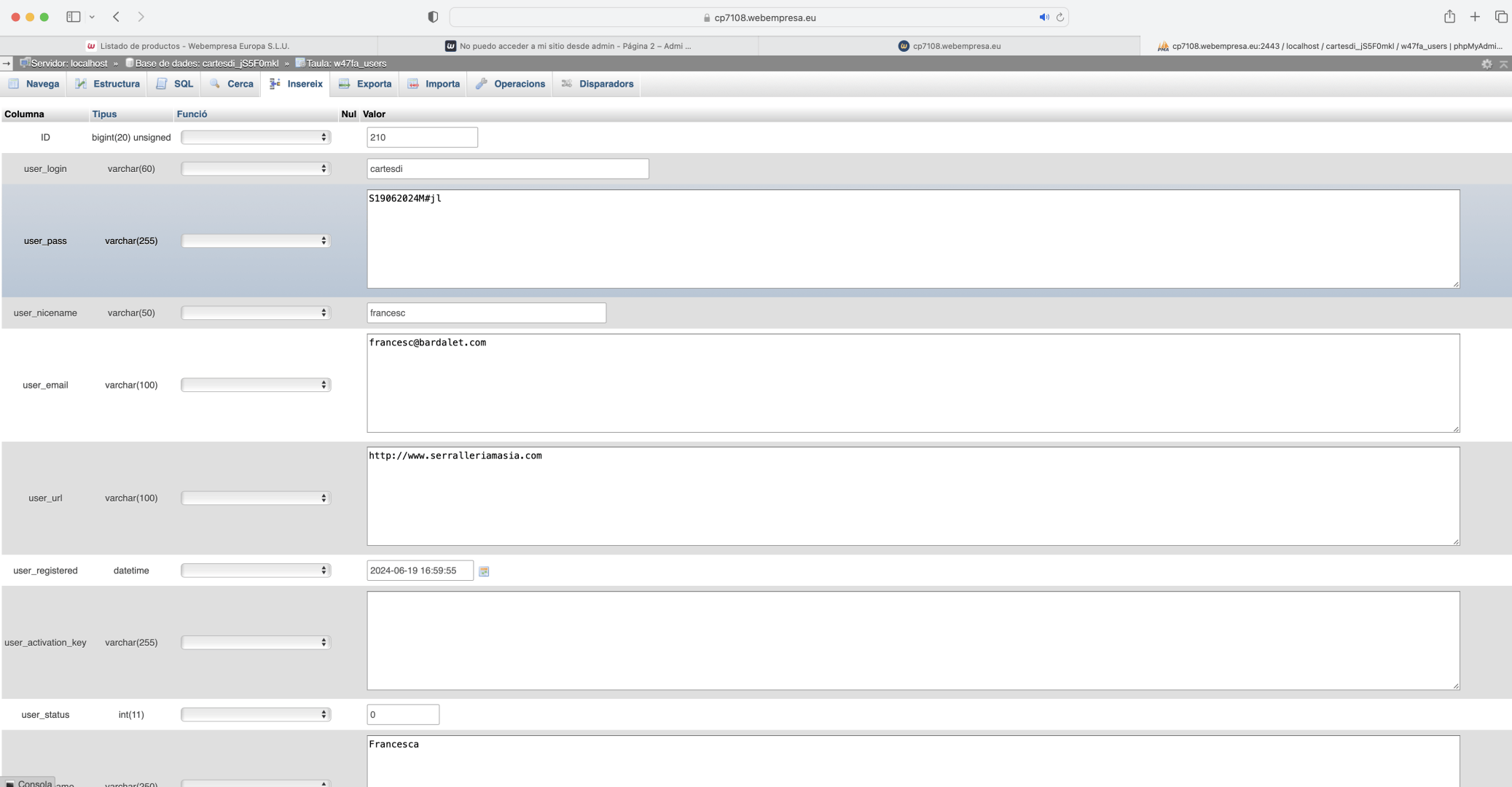The height and width of the screenshot is (787, 1512).
Task: Click the empty user_activation_key text area
Action: (913, 641)
